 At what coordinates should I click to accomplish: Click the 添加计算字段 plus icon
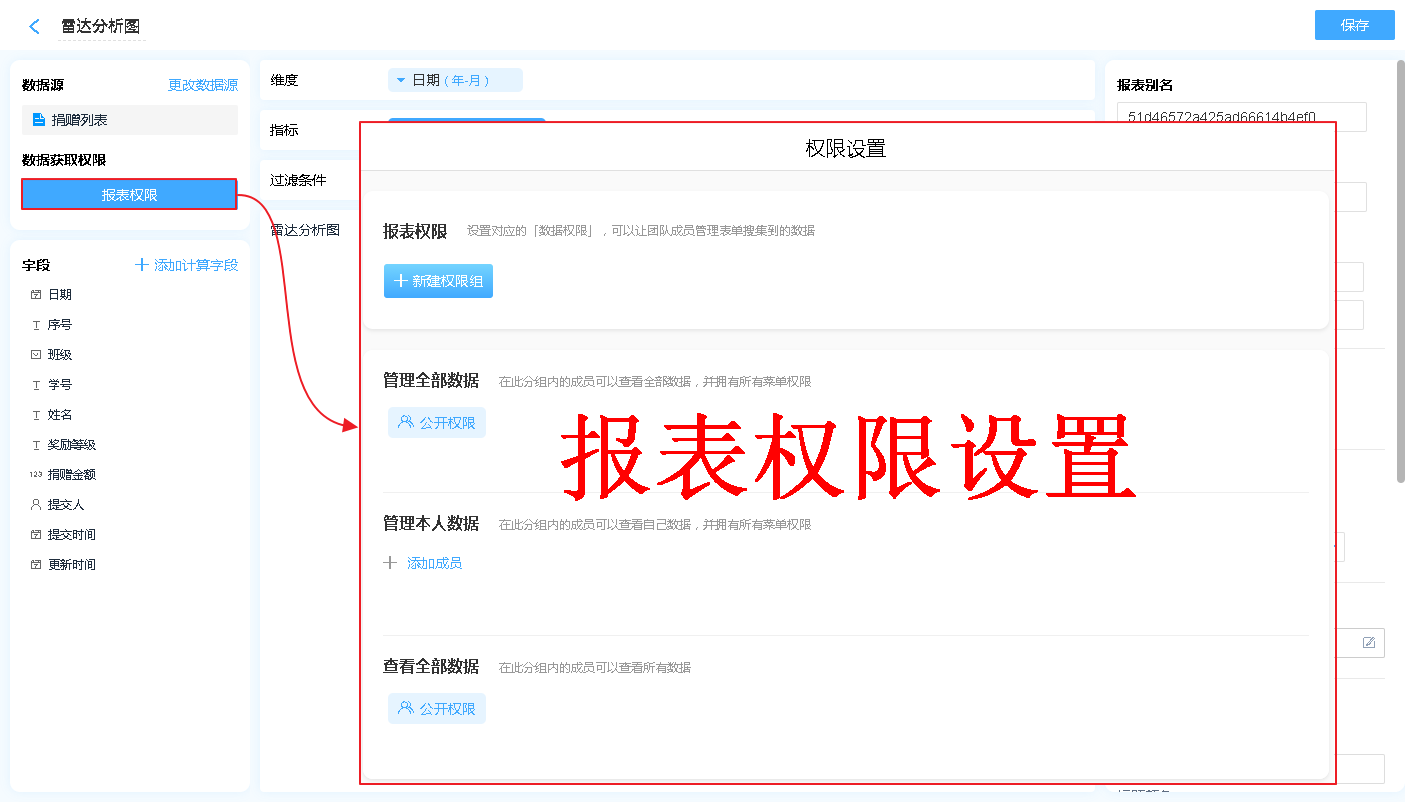pos(142,265)
